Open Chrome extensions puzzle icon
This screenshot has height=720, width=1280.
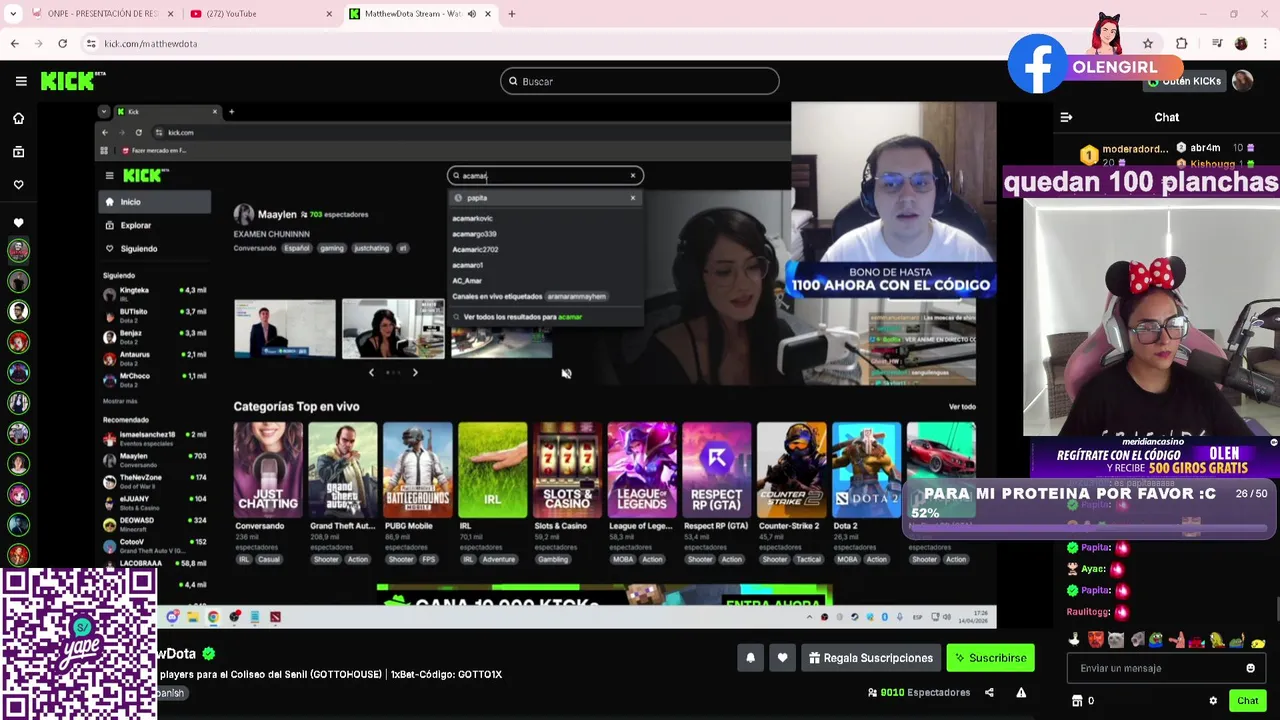(x=1181, y=43)
